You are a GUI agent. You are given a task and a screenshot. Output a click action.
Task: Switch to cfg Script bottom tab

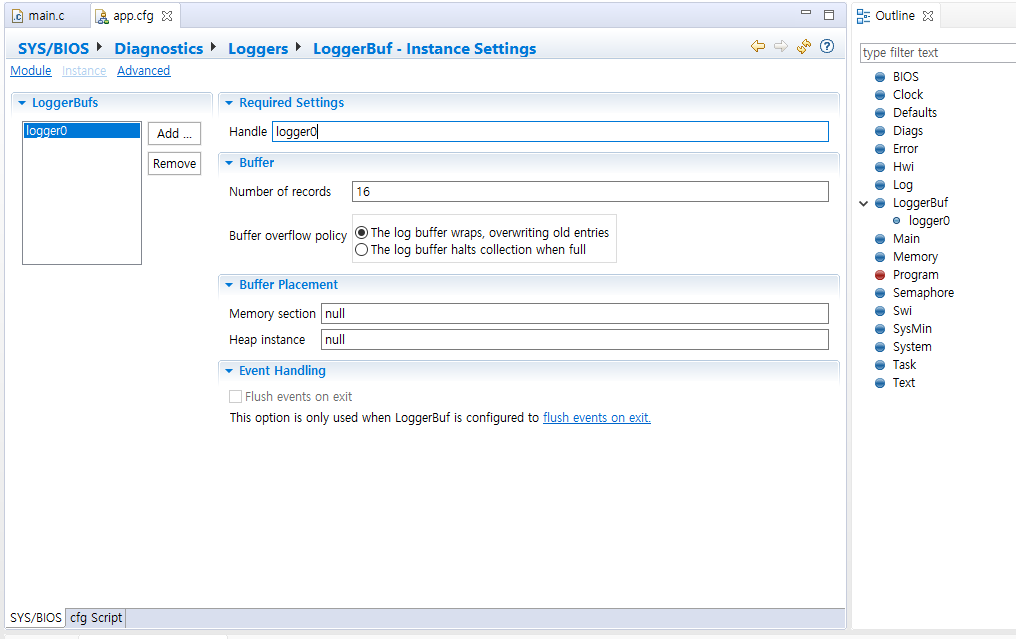point(96,618)
